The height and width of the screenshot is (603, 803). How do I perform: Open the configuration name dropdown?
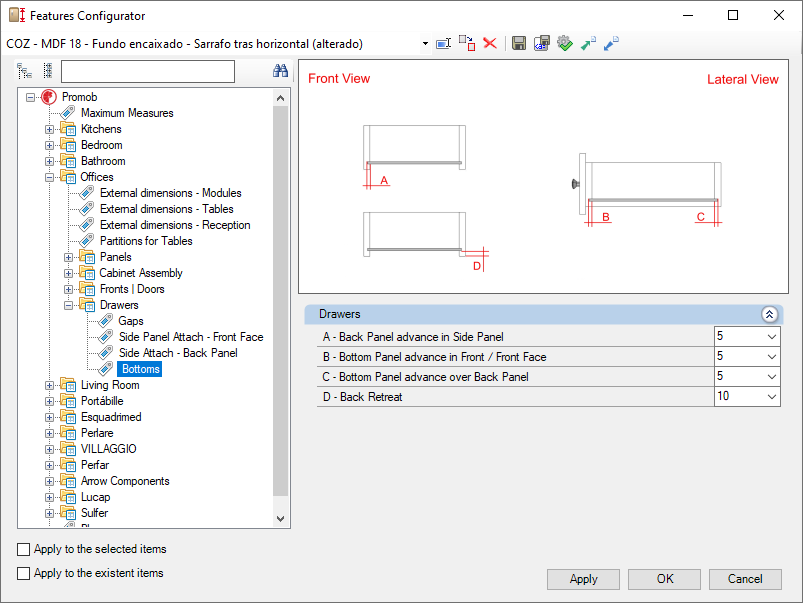coord(425,44)
